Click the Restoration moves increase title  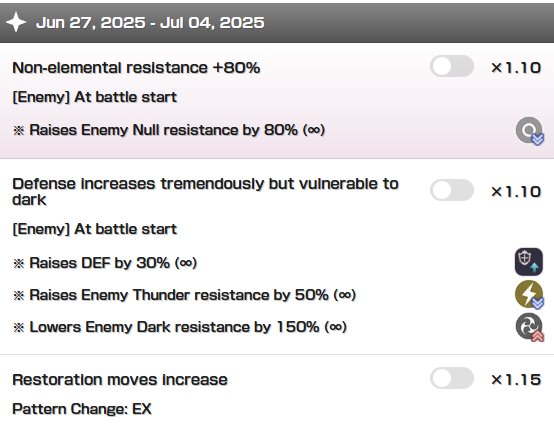coord(120,380)
